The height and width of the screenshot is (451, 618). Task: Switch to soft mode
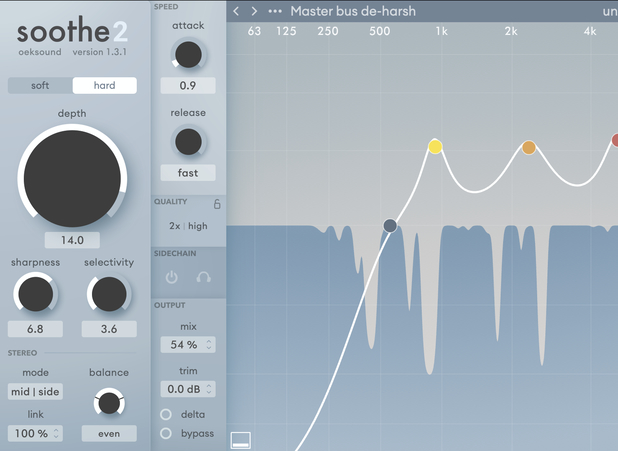tap(40, 85)
